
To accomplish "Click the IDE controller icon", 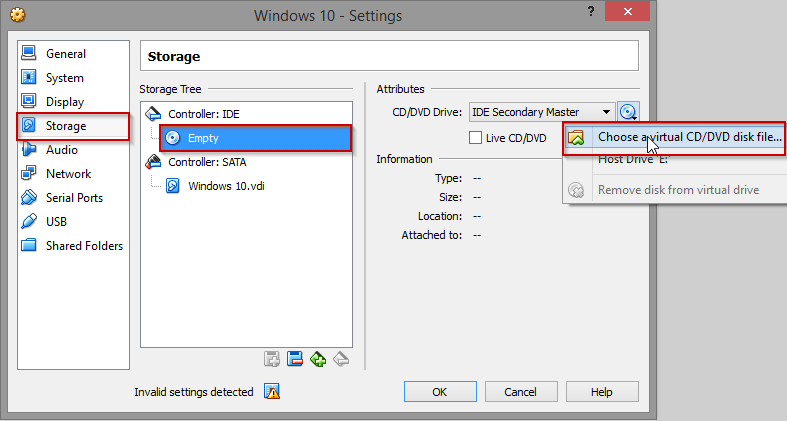I will coord(153,114).
